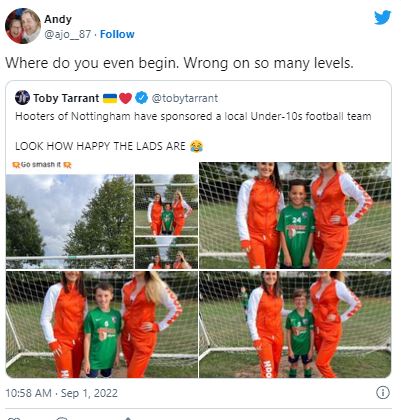This screenshot has width=401, height=420.
Task: Open the tweet info icon
Action: (383, 393)
